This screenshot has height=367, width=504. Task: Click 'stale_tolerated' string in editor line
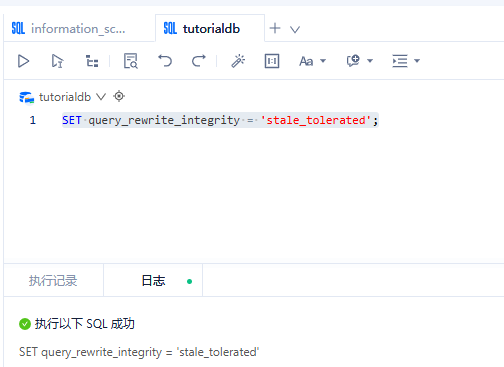point(316,120)
